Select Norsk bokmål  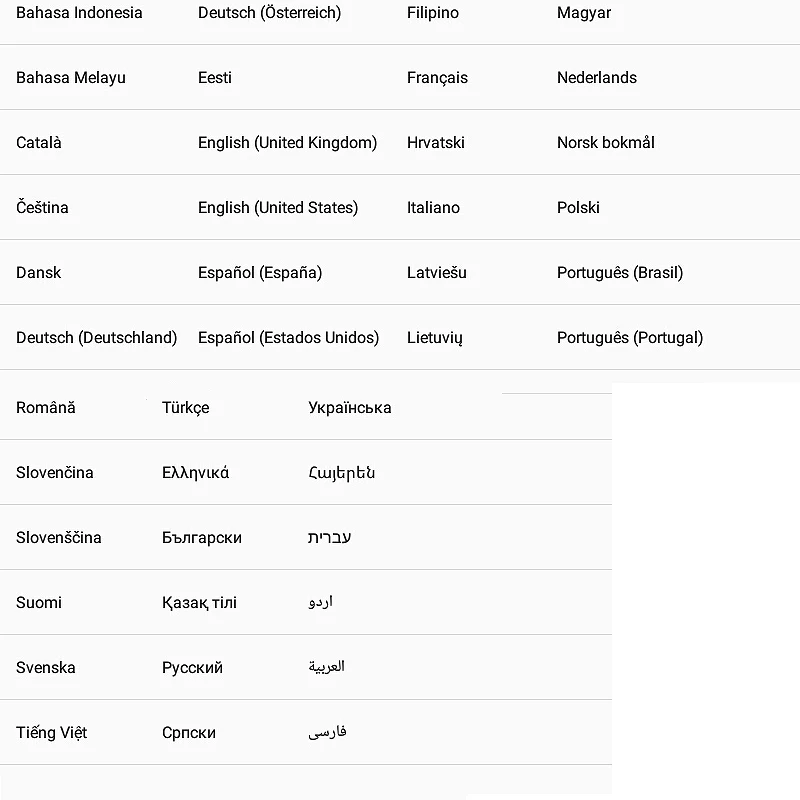(605, 143)
